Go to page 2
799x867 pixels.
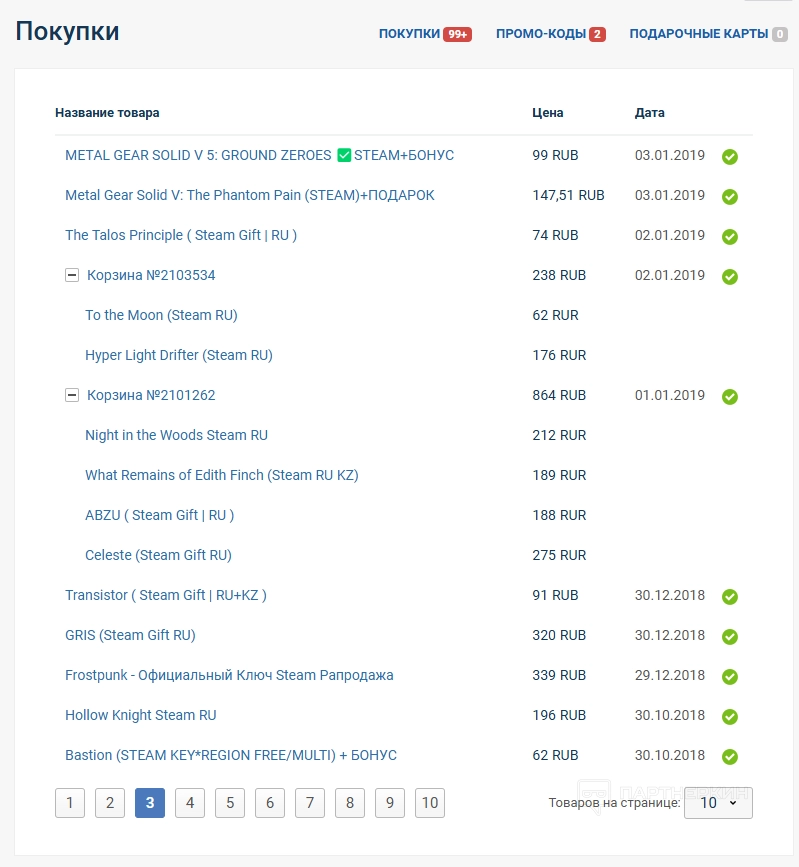[110, 802]
